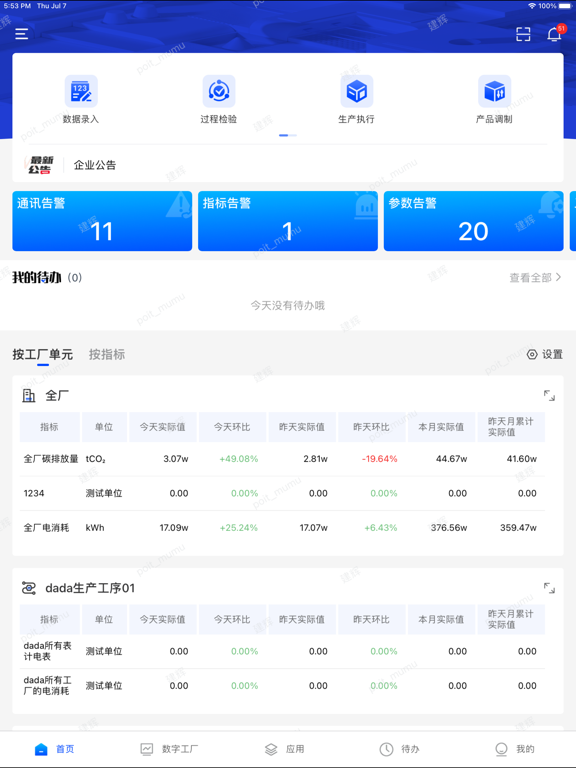Select 全厂碳排放量 row label
Screen dimensions: 576x768
point(51,459)
